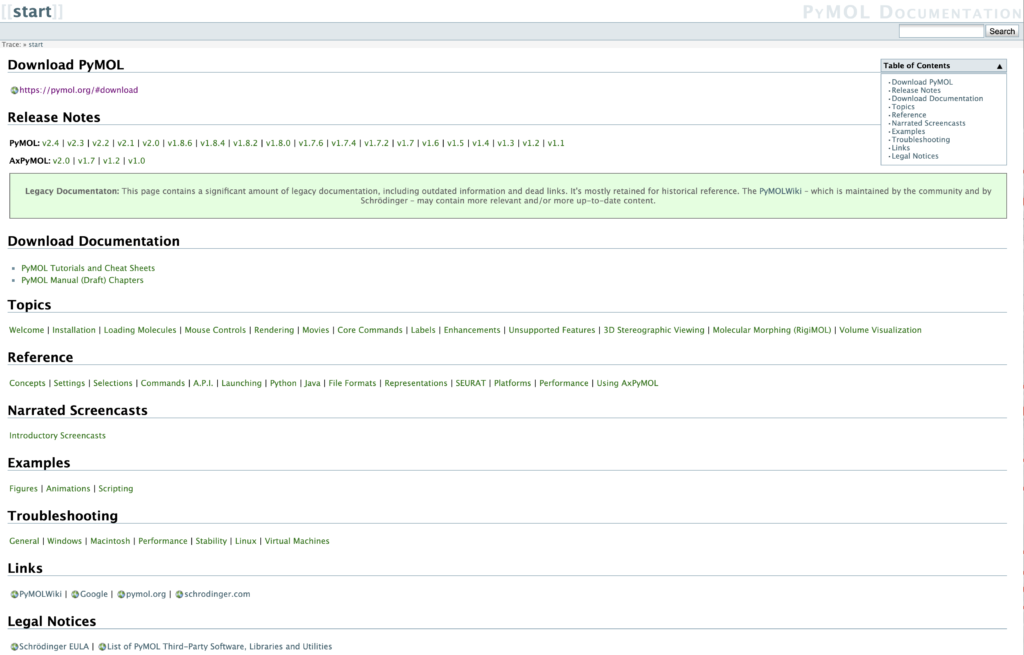
Task: Jump to Legal Notices in Table of Contents
Action: (x=915, y=156)
